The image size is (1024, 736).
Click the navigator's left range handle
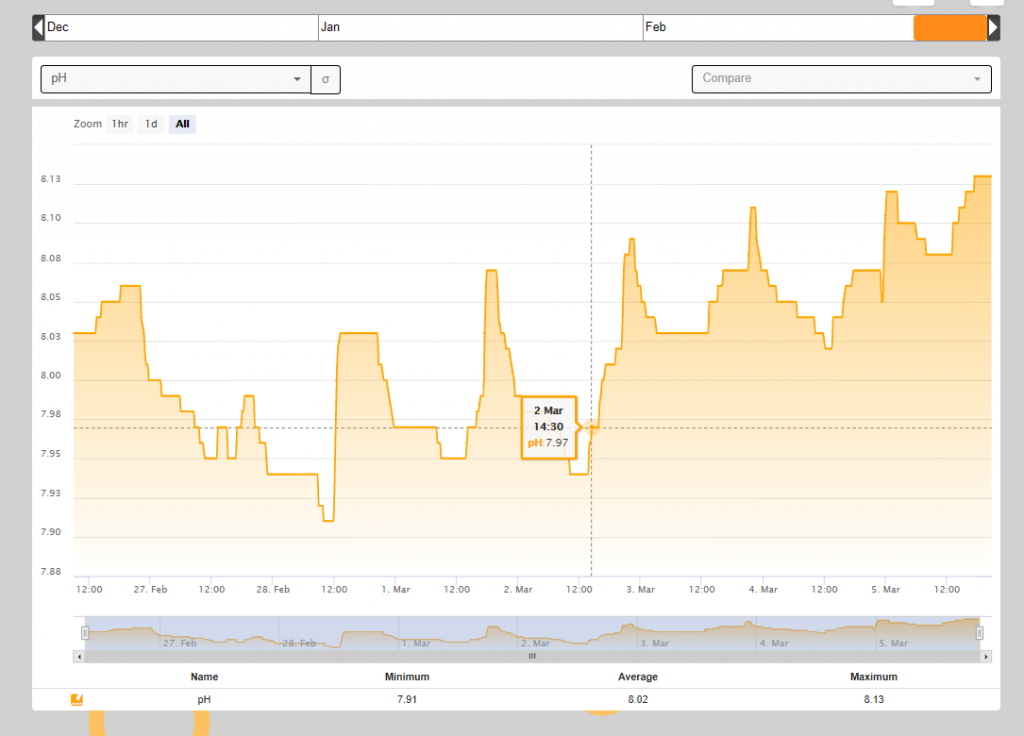[85, 632]
